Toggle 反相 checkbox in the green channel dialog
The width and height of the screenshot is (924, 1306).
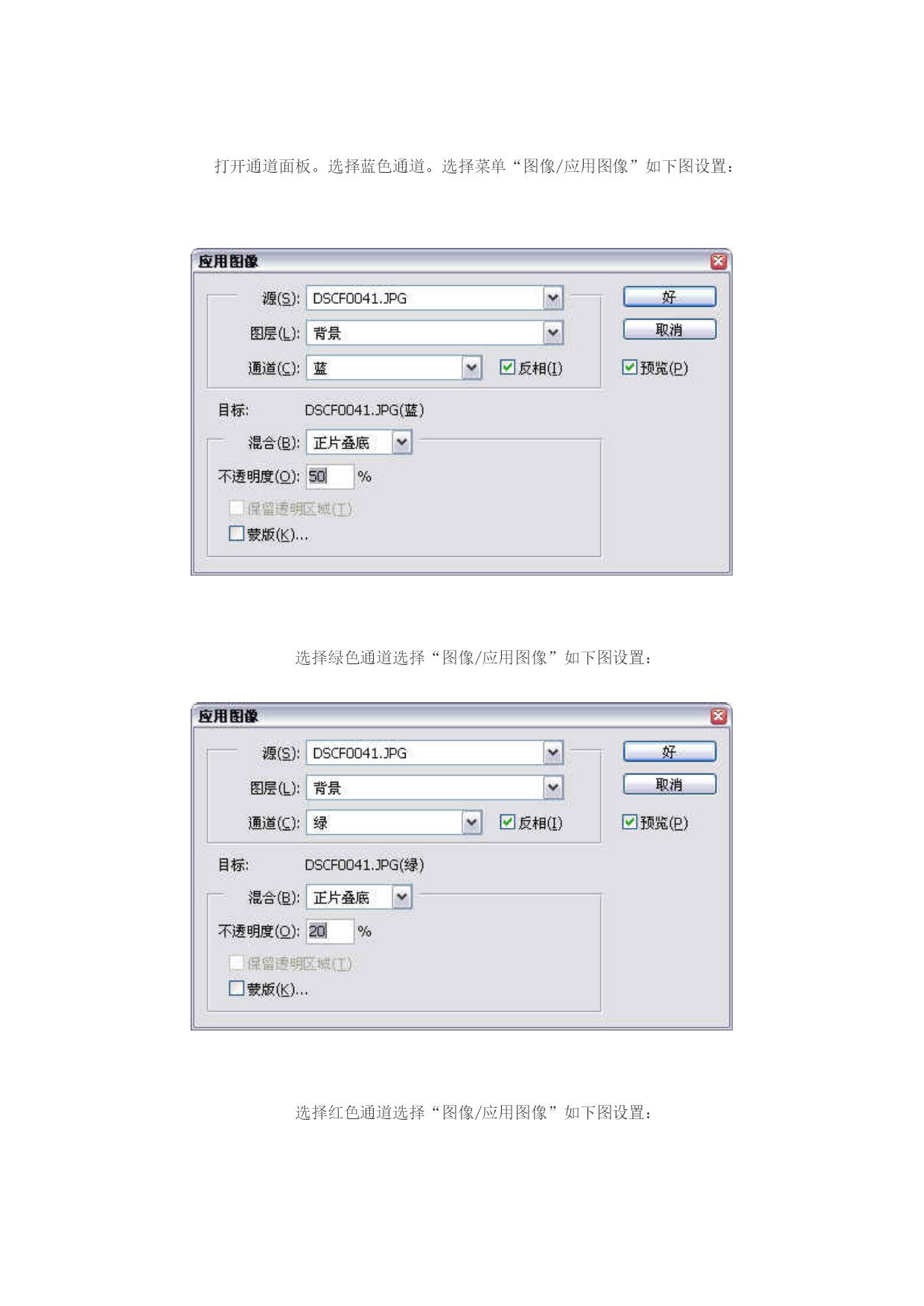pyautogui.click(x=507, y=822)
